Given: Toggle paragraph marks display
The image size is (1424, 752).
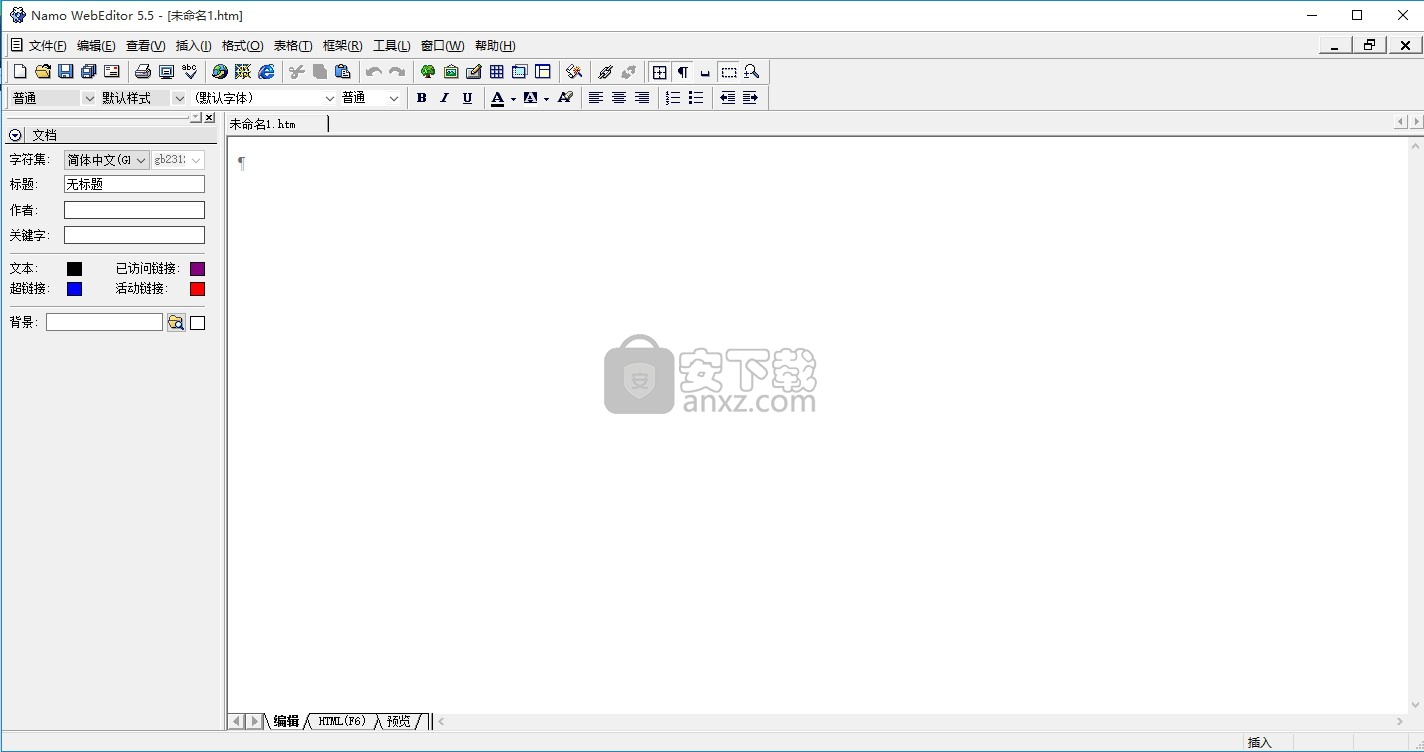Looking at the screenshot, I should point(682,71).
